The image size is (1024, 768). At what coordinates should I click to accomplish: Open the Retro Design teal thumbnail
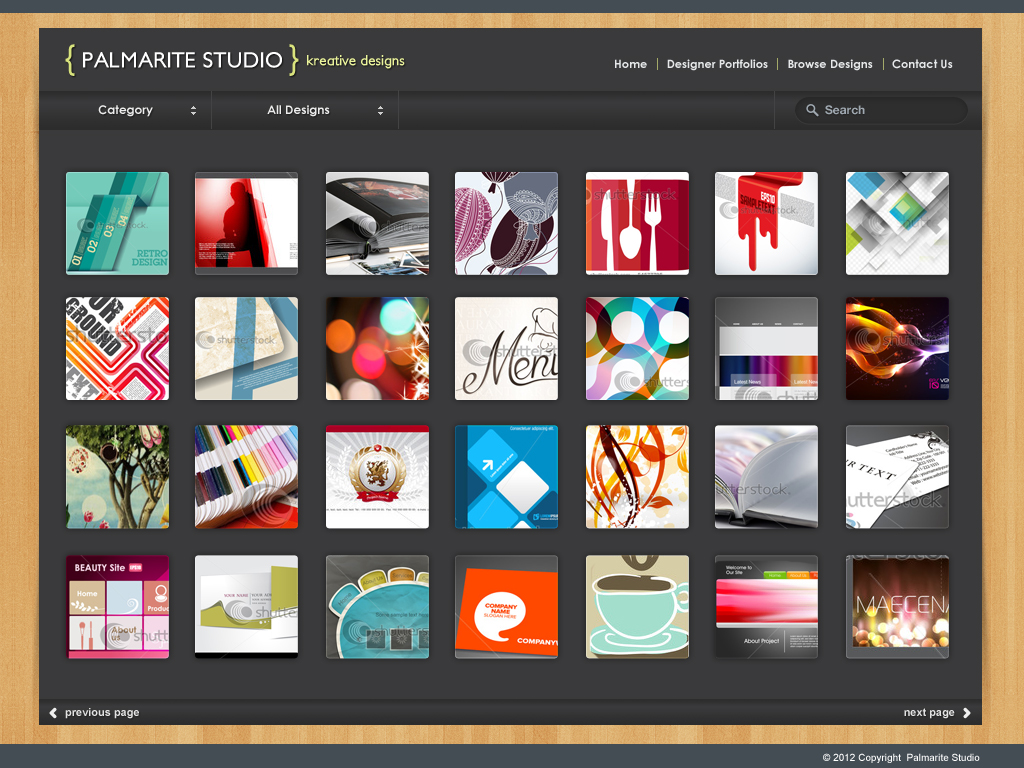[118, 223]
